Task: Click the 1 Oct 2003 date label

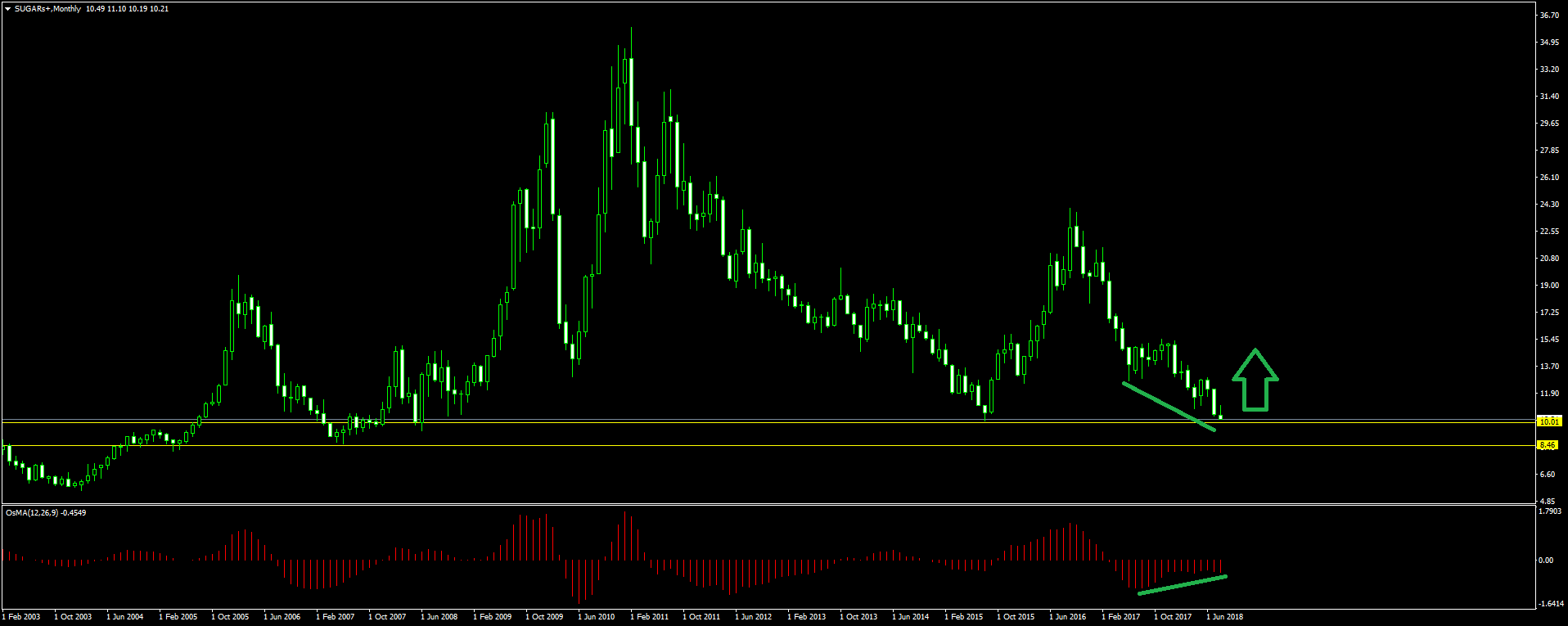Action: tap(74, 617)
